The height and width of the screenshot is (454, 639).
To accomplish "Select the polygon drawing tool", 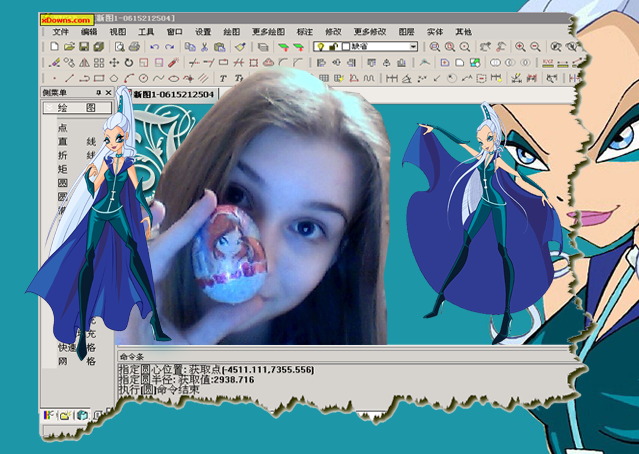I will tap(114, 78).
